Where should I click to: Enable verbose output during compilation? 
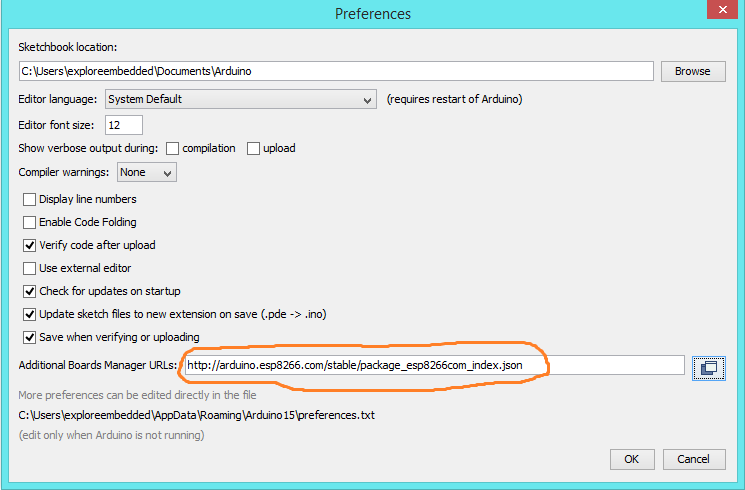pos(172,148)
